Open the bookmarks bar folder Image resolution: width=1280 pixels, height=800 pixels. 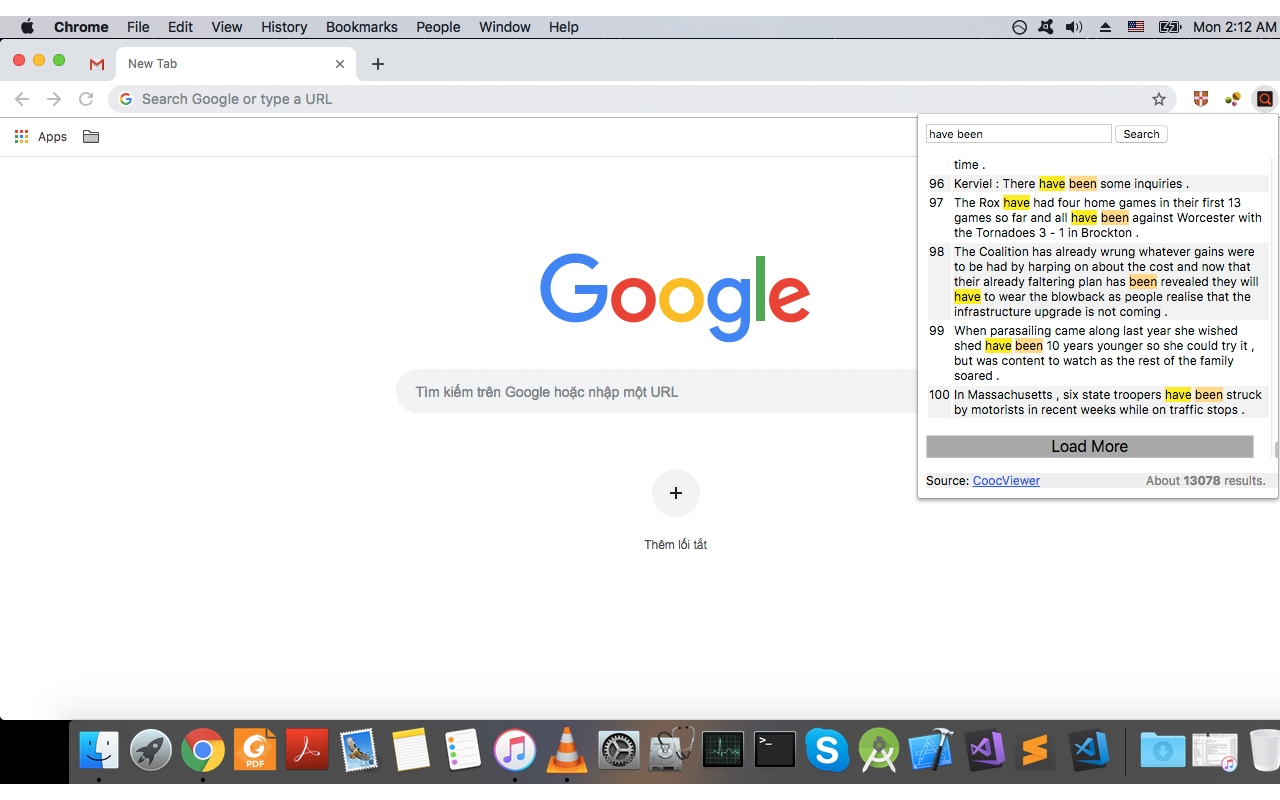pyautogui.click(x=91, y=137)
